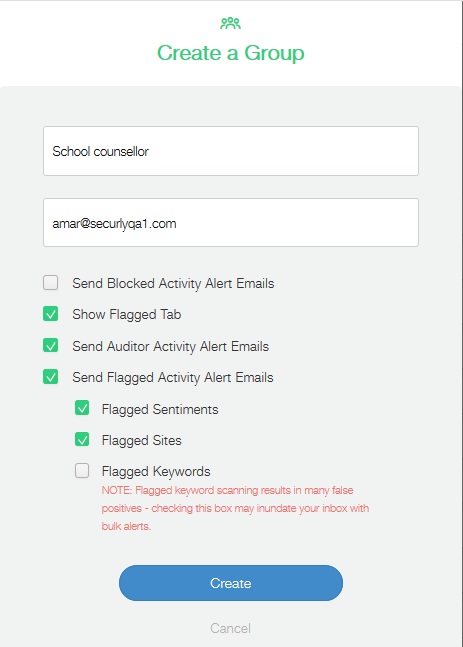The width and height of the screenshot is (463, 647).
Task: Tick the Flagged Keywords checkbox
Action: click(x=82, y=470)
